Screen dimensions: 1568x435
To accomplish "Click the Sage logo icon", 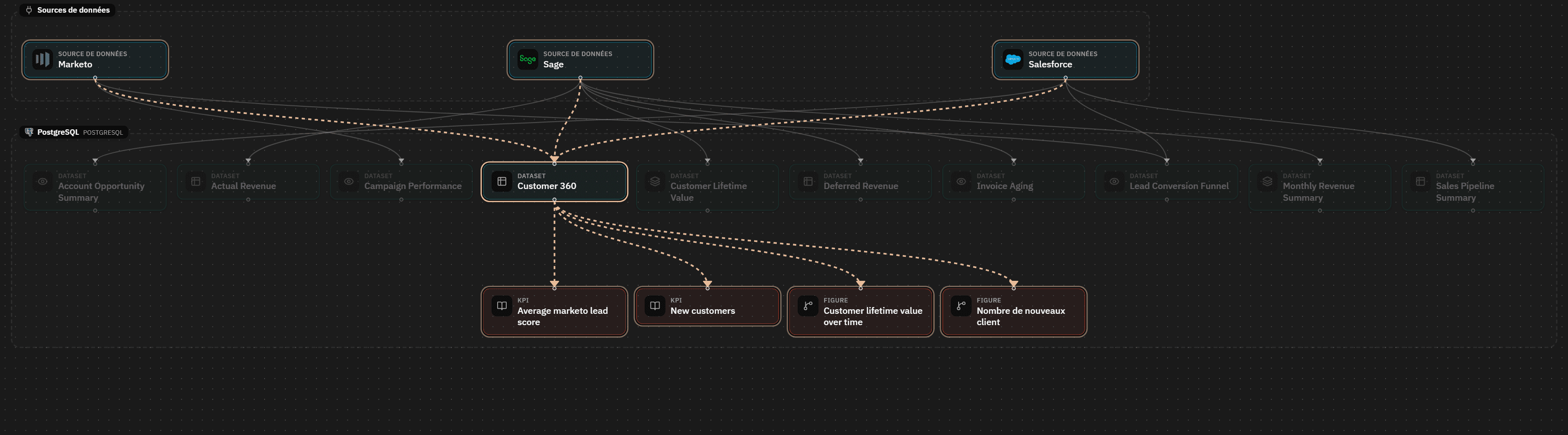I will [x=528, y=60].
